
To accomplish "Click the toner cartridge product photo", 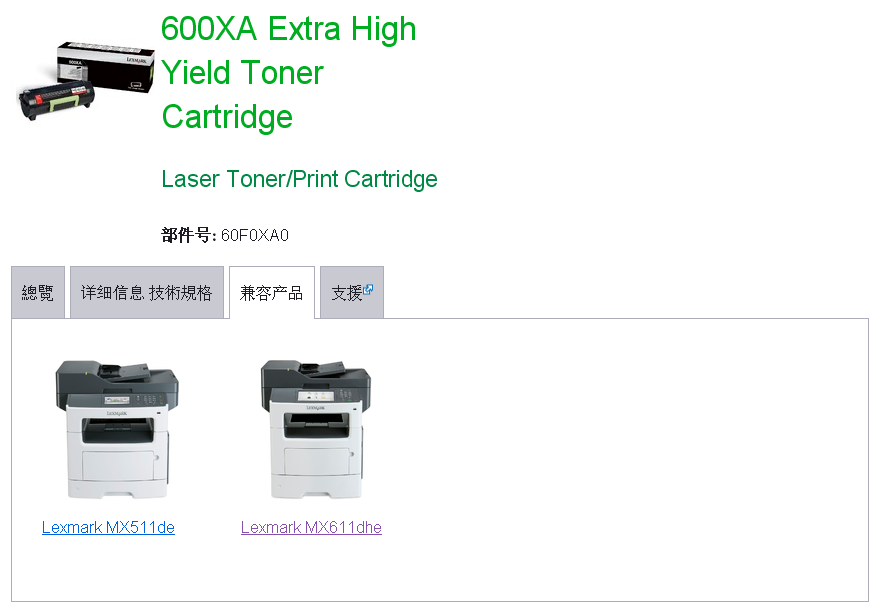I will click(86, 80).
